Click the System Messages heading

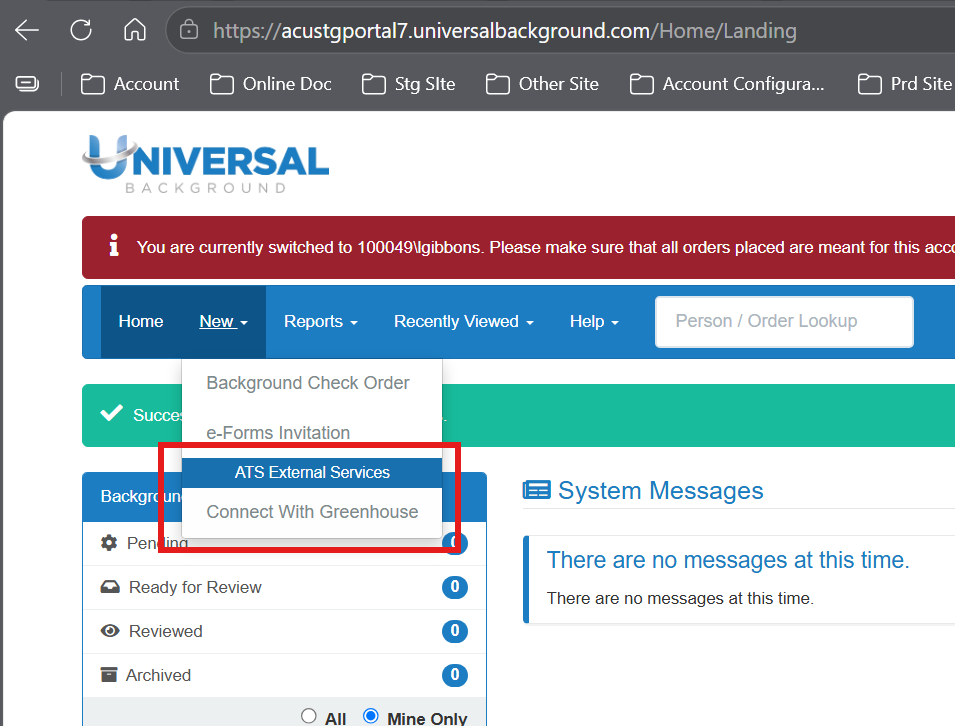660,491
